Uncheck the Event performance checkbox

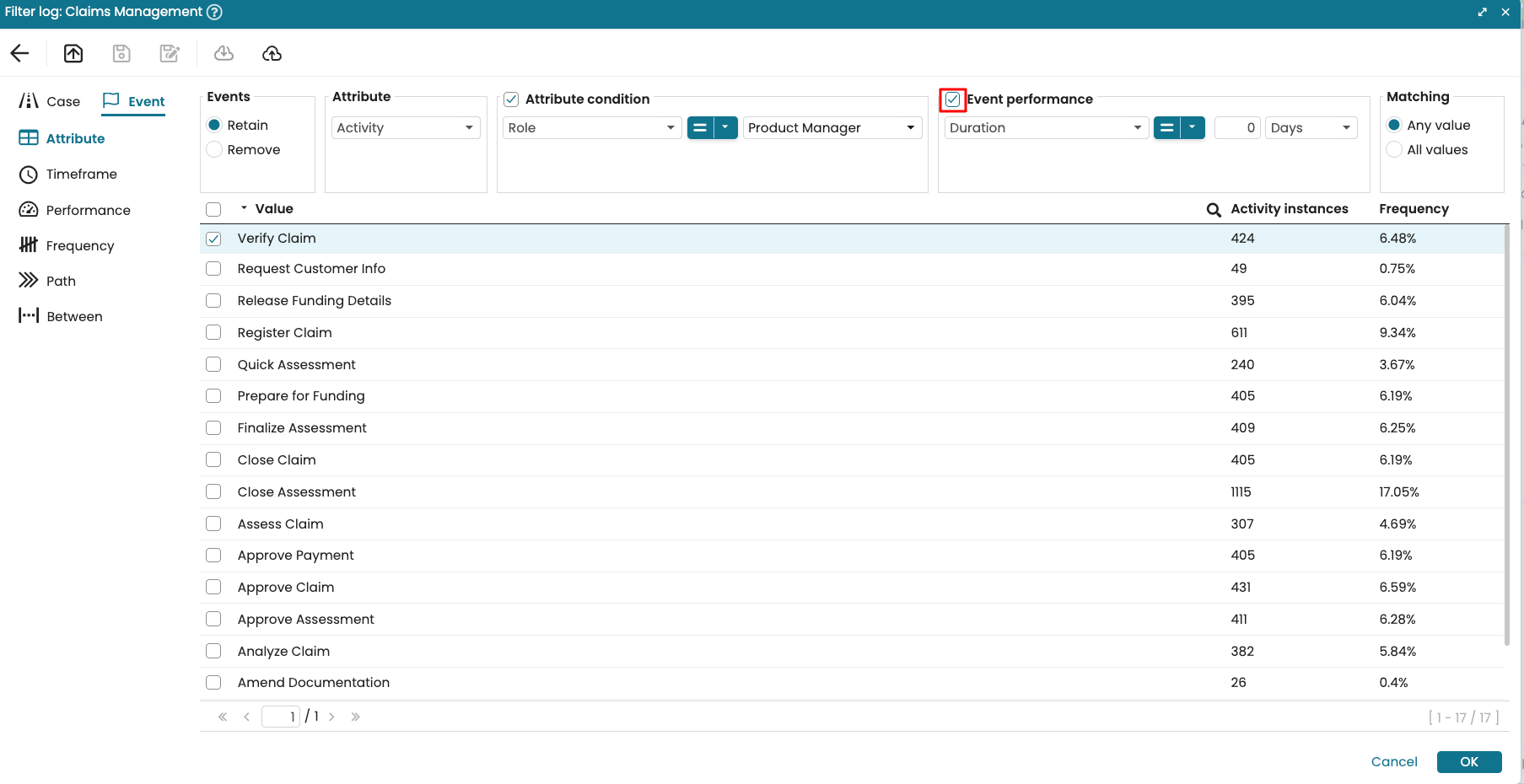[x=952, y=99]
